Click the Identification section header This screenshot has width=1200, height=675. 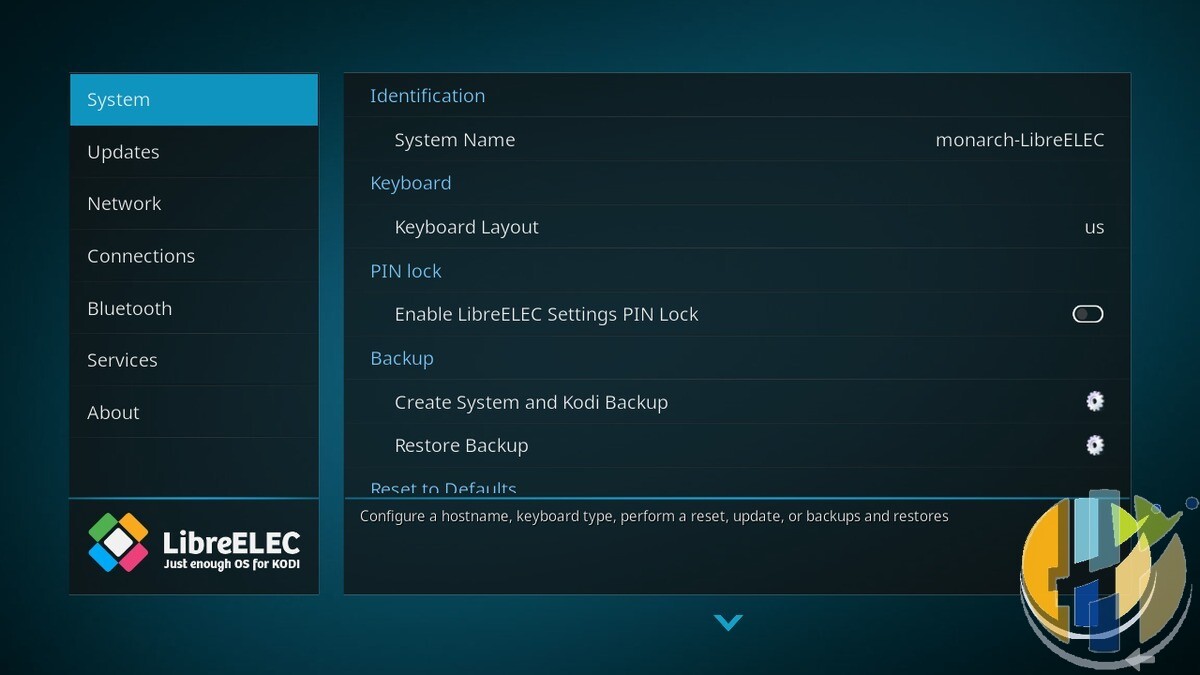click(x=427, y=96)
